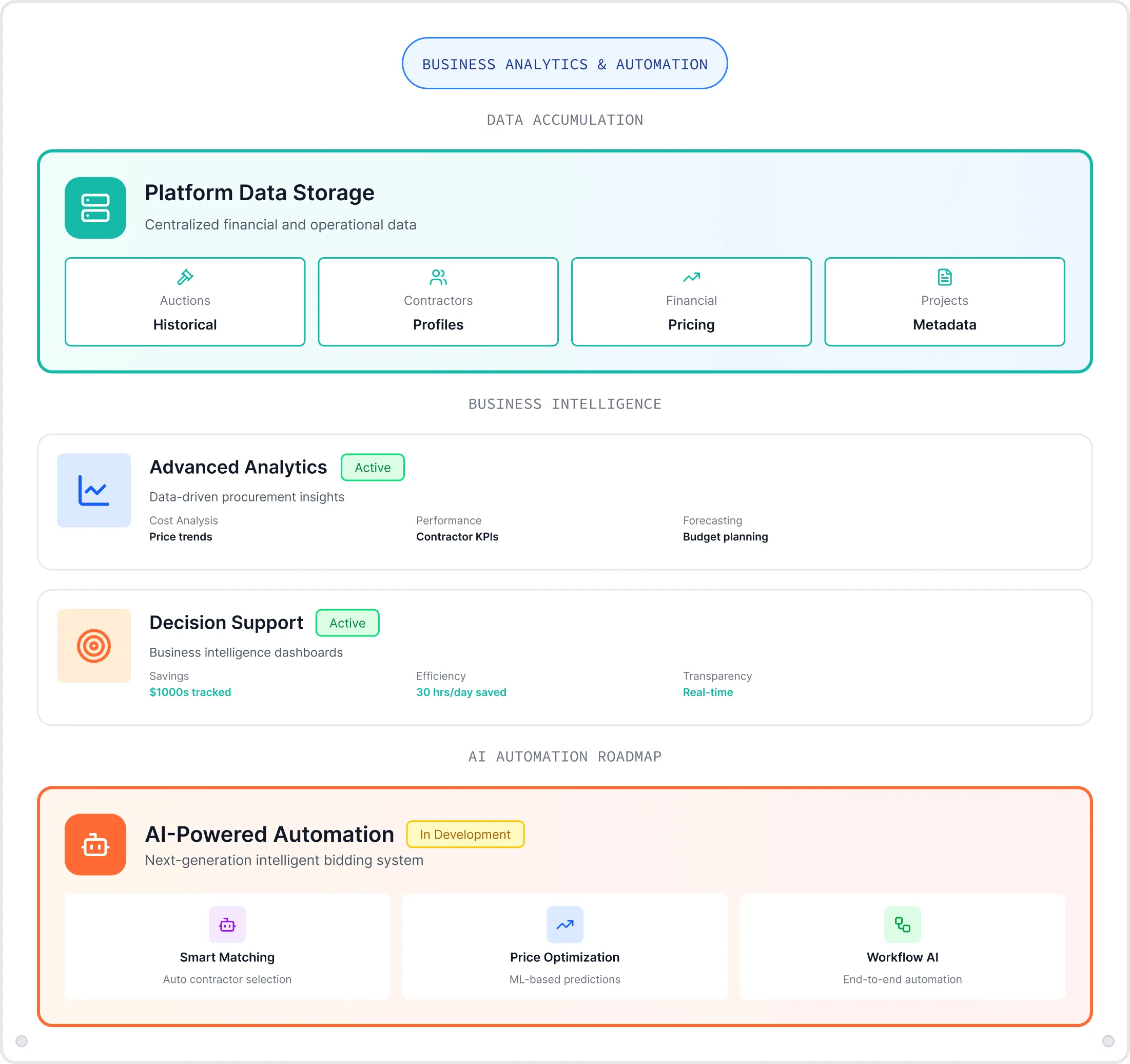1130x1064 pixels.
Task: Click the Contractors profiles icon
Action: click(437, 278)
